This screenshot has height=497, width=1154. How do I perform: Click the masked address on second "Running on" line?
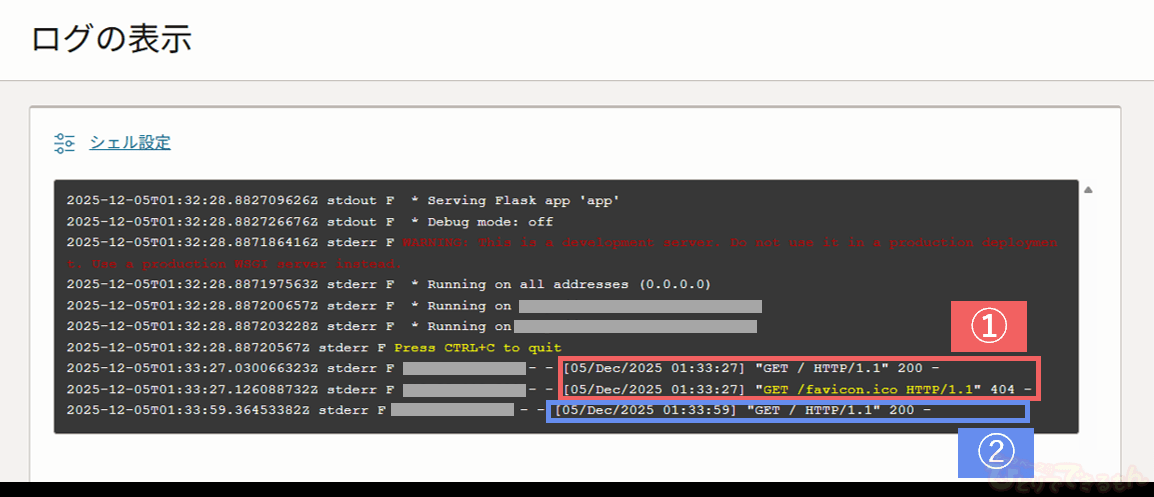click(635, 326)
